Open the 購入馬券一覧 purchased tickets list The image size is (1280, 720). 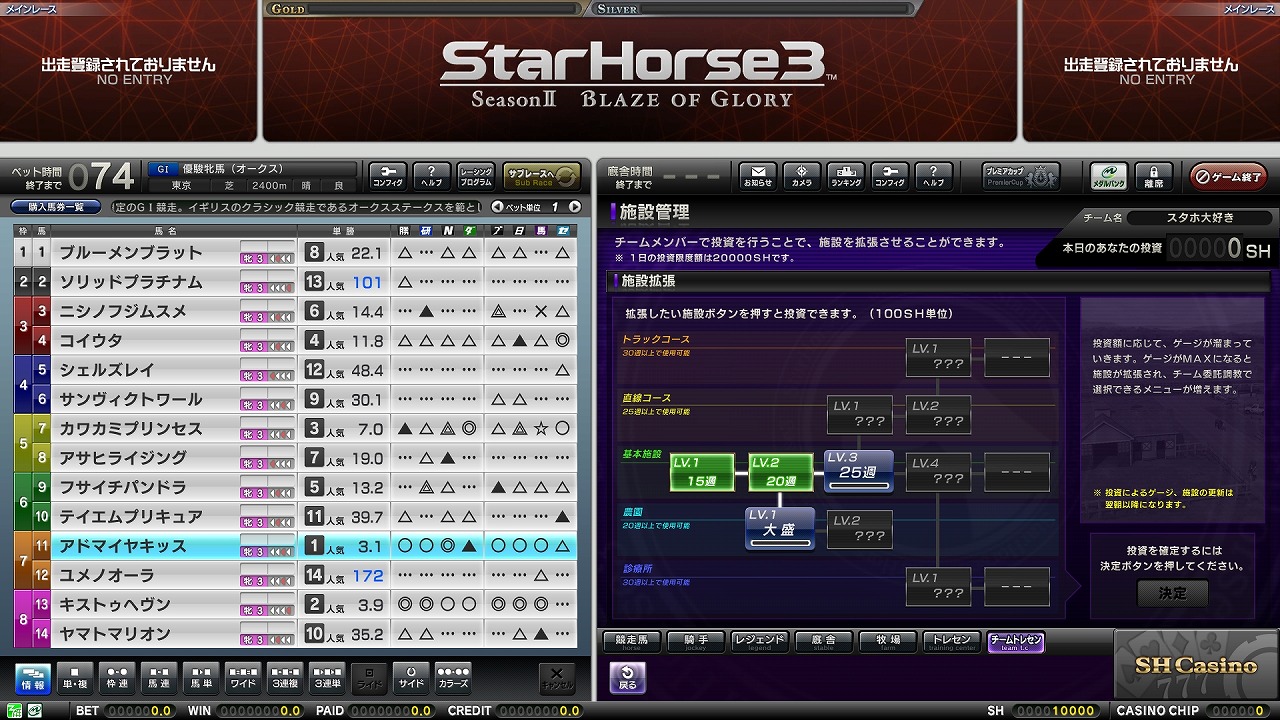56,207
